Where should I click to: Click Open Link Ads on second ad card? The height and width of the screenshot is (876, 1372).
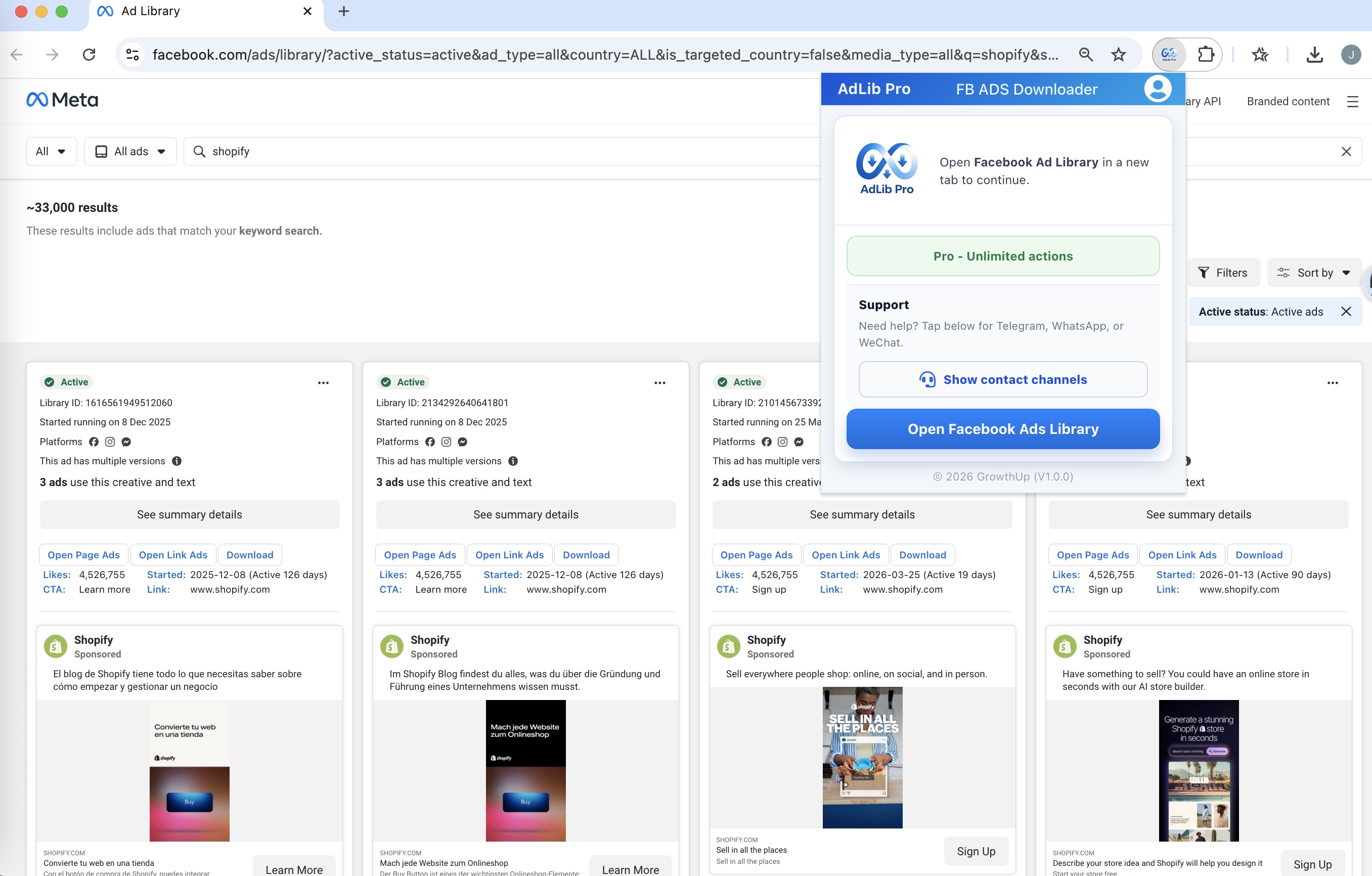pyautogui.click(x=509, y=555)
